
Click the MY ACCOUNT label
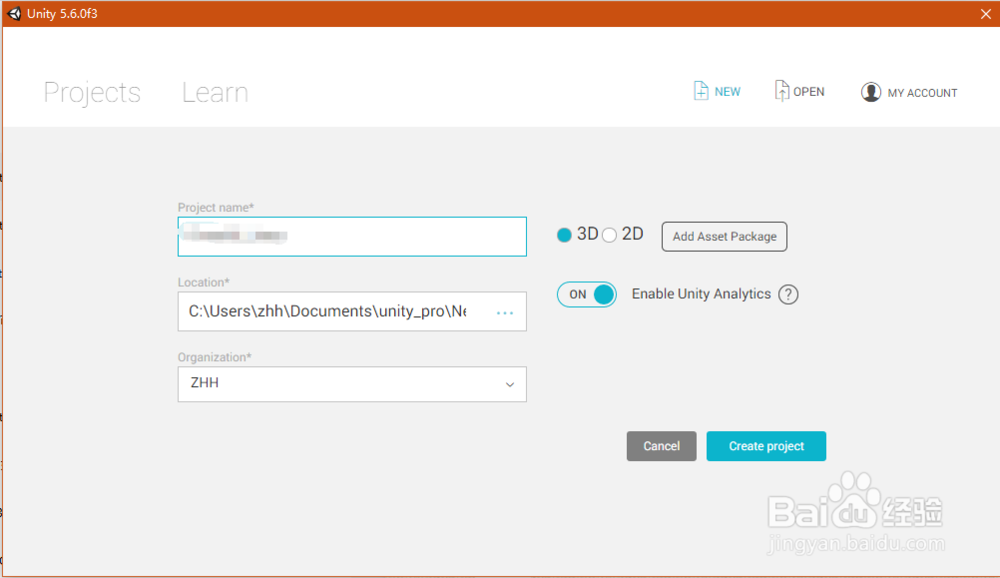click(x=922, y=93)
